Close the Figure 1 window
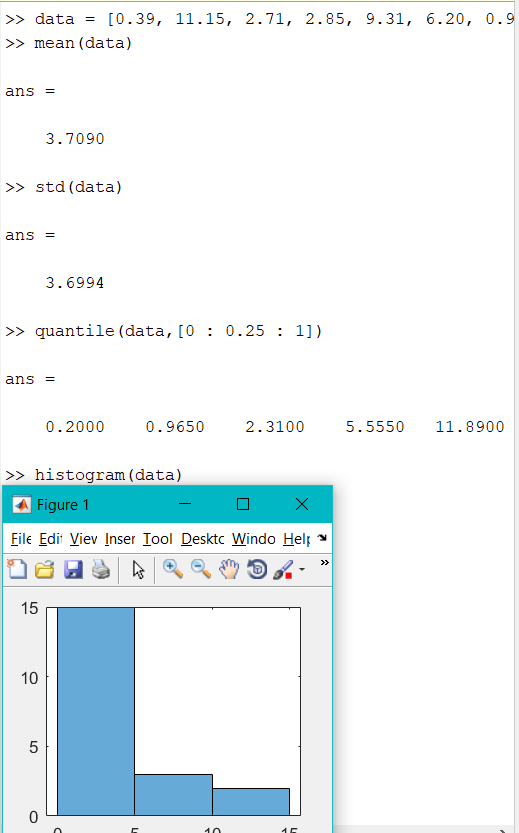Screen dimensions: 519x833 (302, 504)
